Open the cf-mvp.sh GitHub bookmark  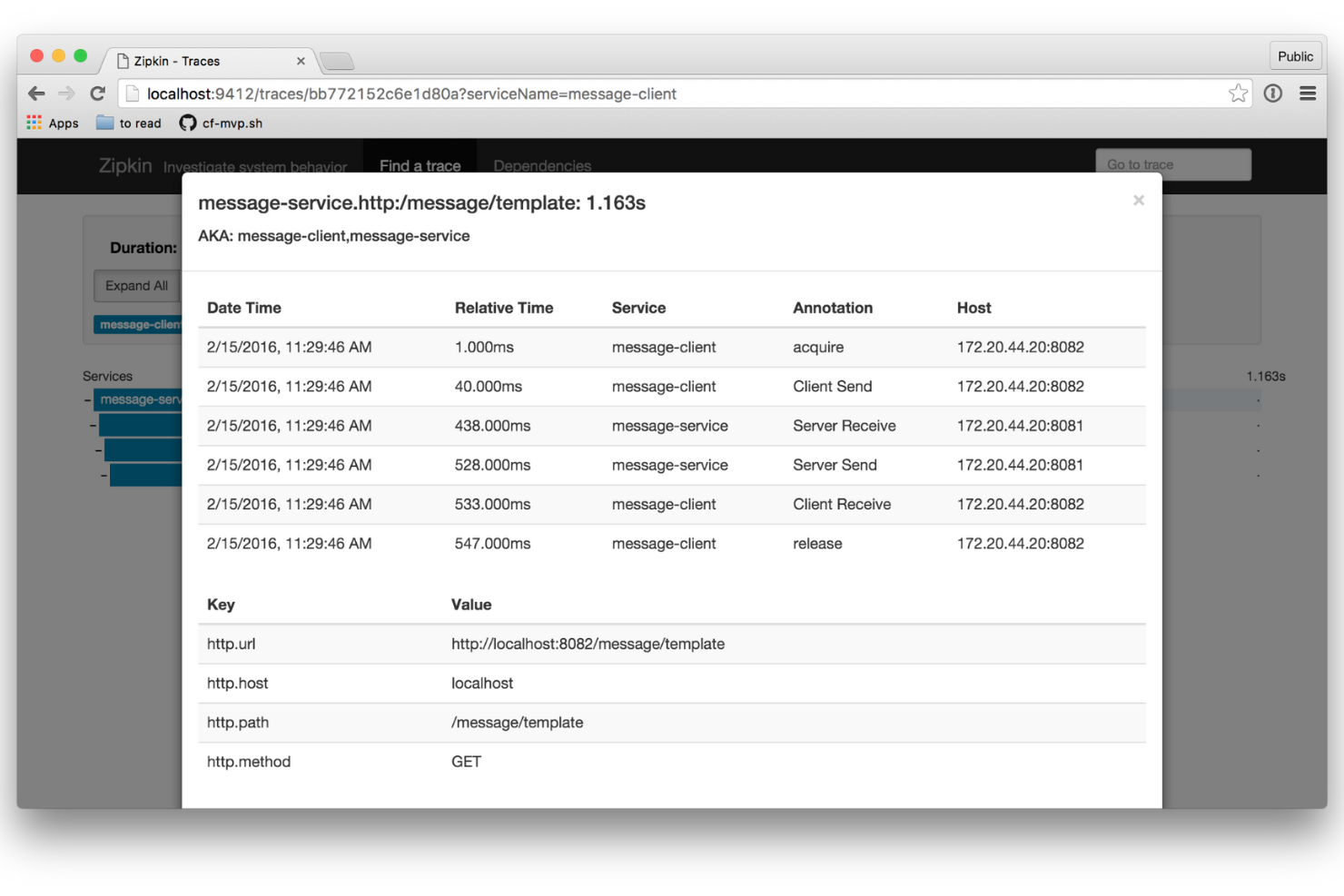(x=221, y=123)
